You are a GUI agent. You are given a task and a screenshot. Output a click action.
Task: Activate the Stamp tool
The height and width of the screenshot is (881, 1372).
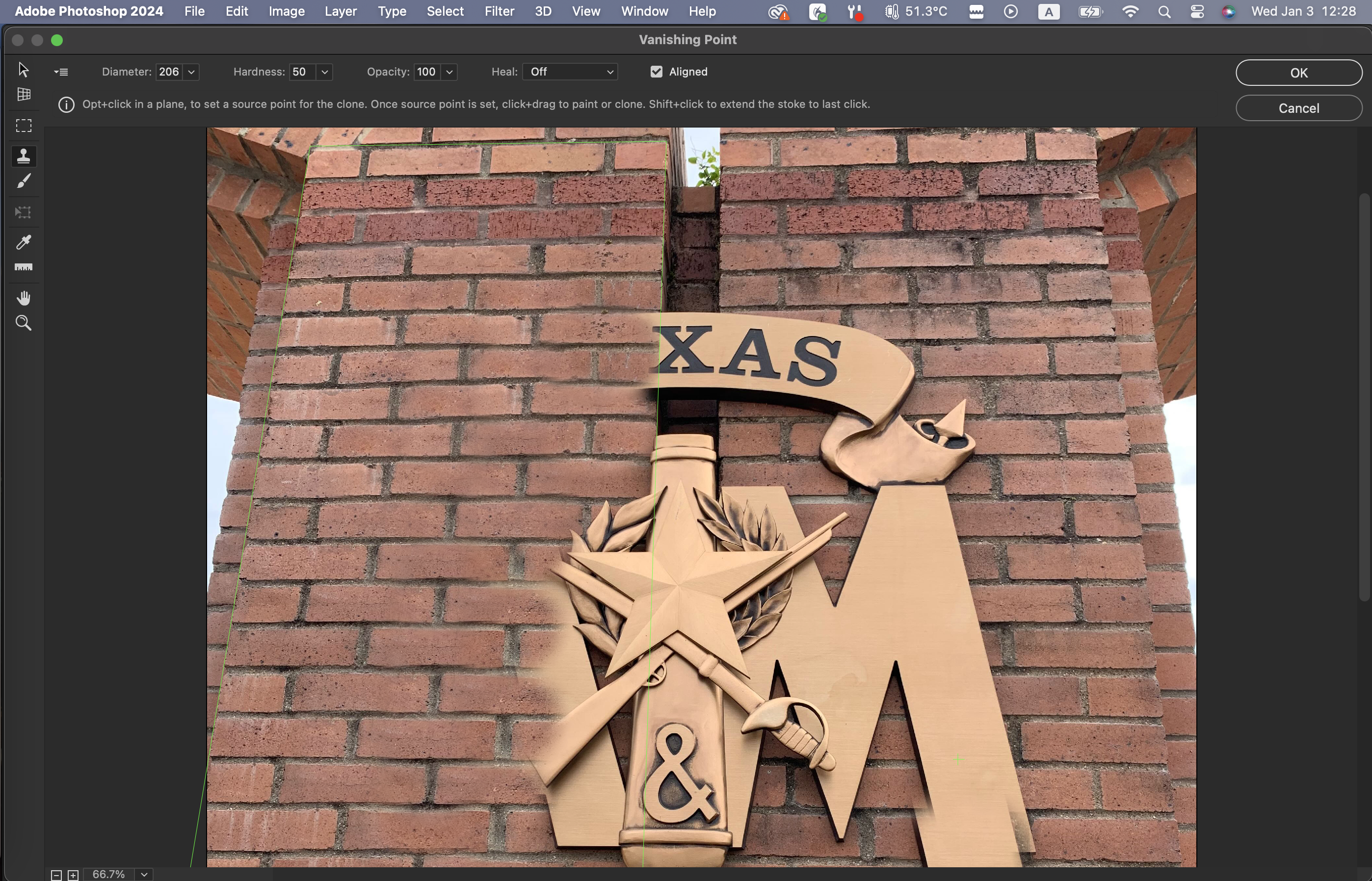pyautogui.click(x=24, y=155)
